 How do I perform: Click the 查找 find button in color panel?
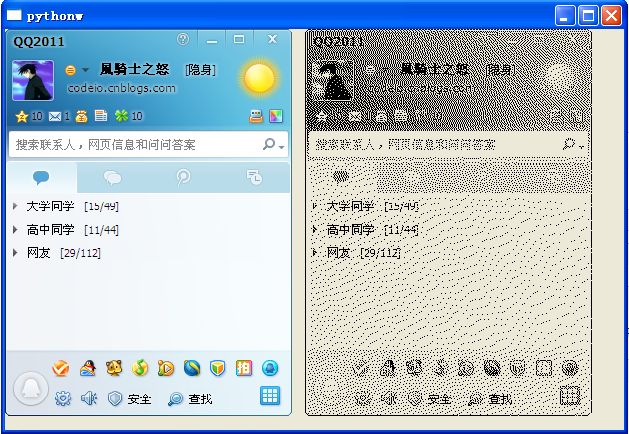pos(190,399)
